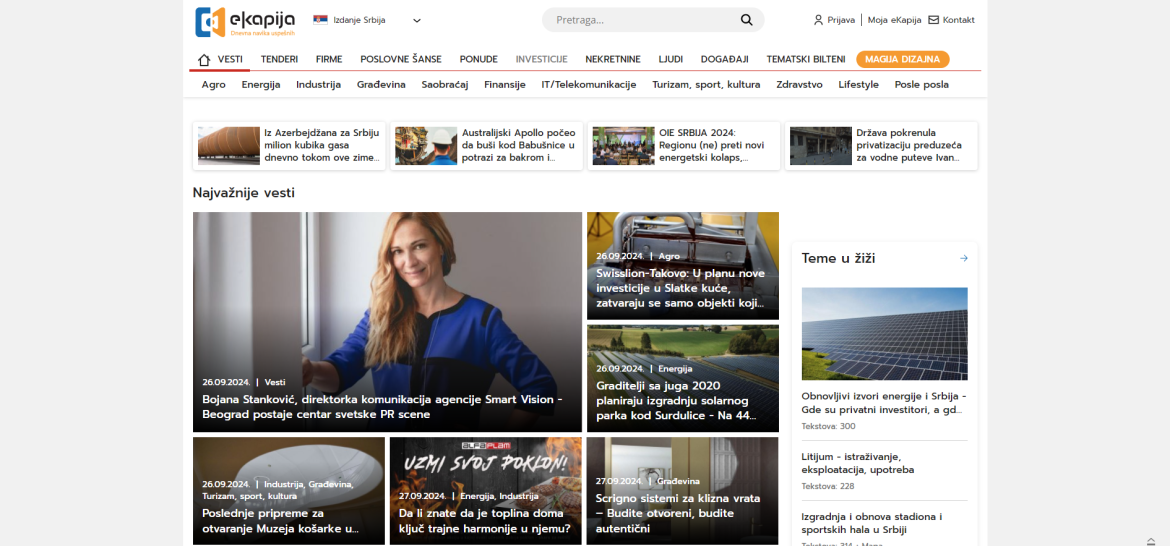
Task: Open the Kontakt link
Action: pyautogui.click(x=959, y=20)
